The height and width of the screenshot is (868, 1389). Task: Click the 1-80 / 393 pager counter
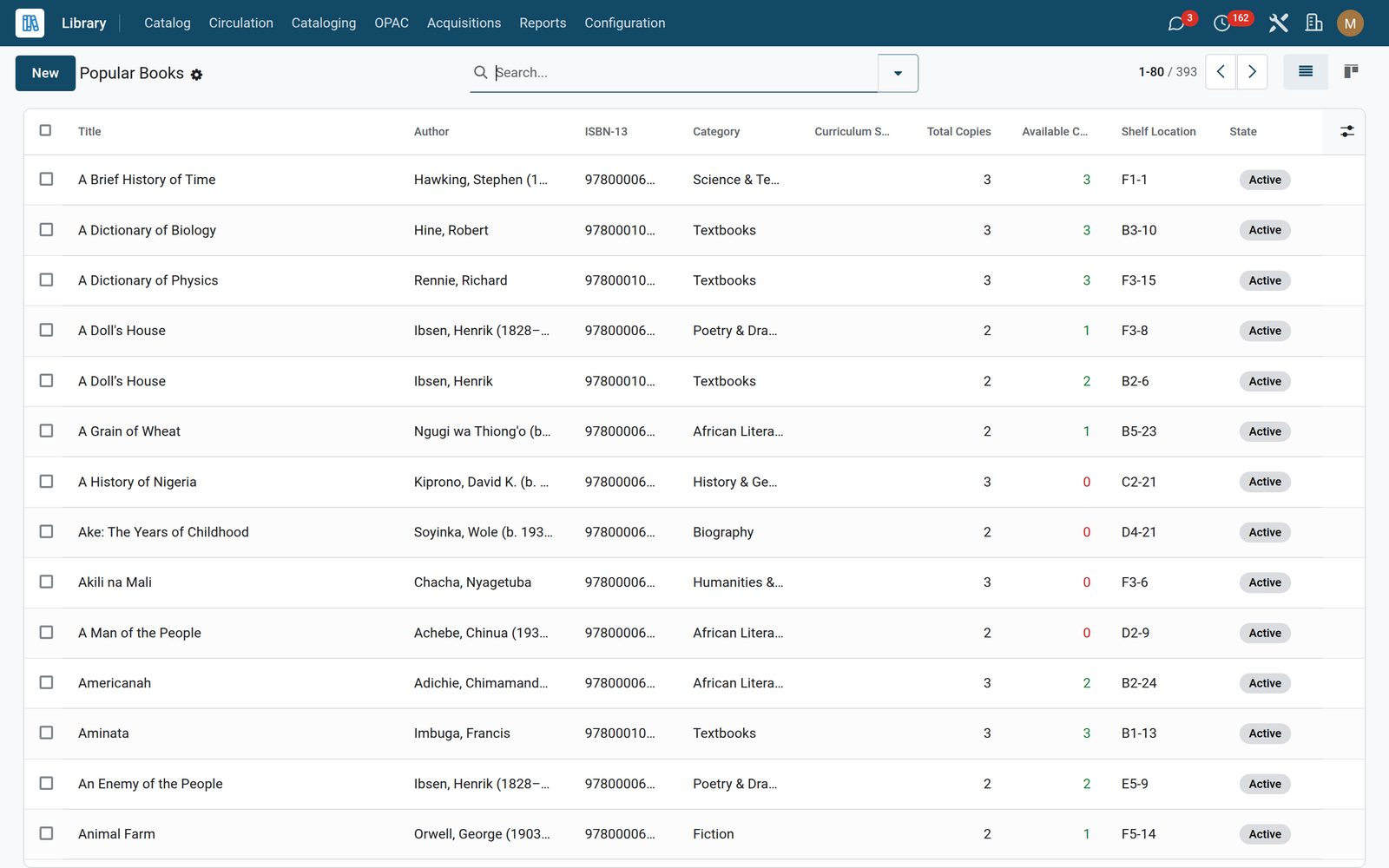pyautogui.click(x=1168, y=72)
